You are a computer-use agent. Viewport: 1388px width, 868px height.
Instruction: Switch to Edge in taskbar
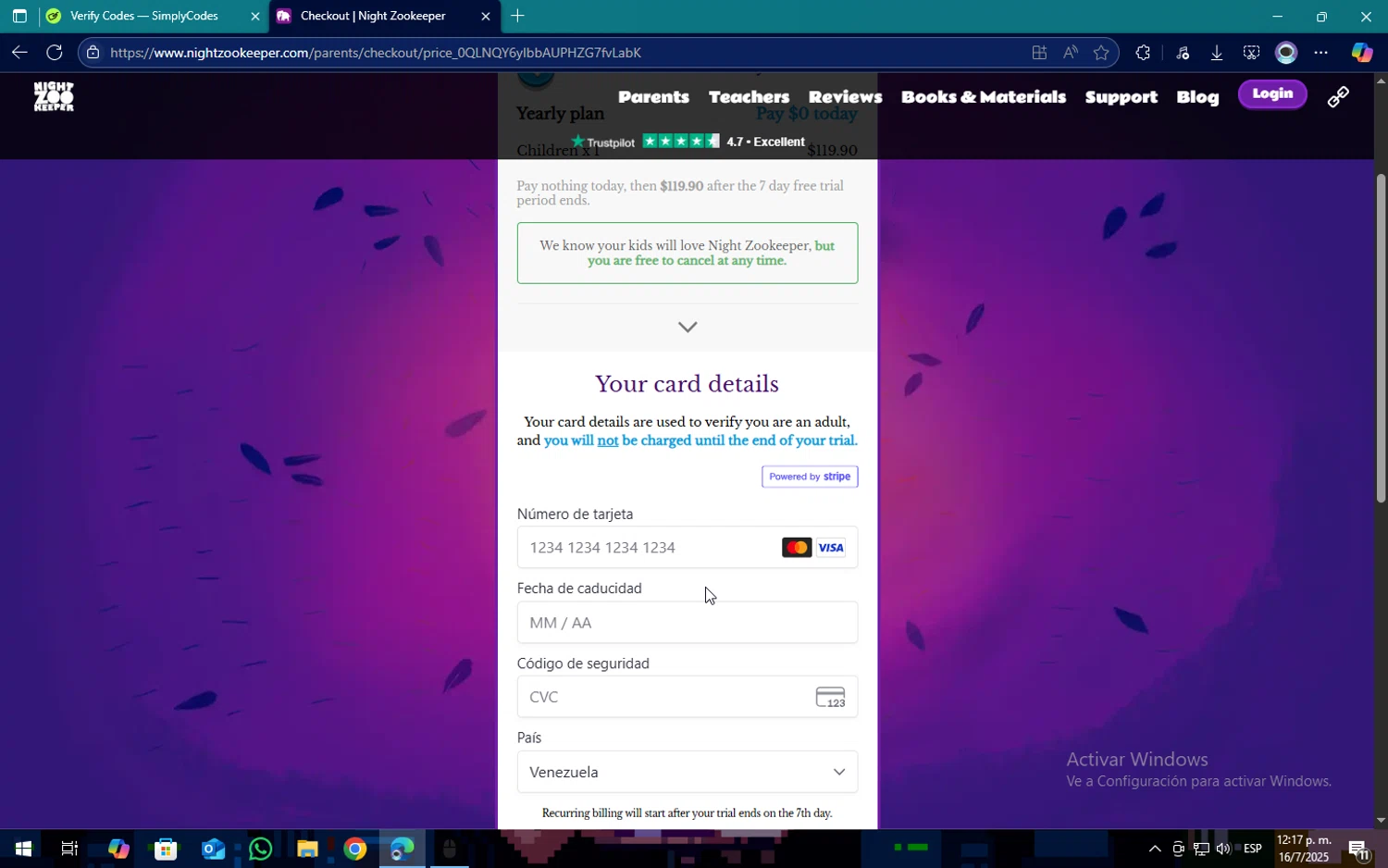[x=402, y=849]
